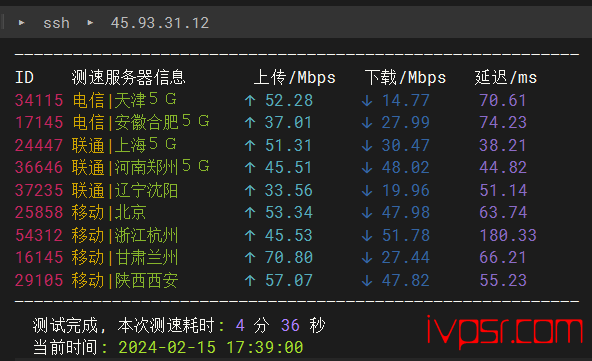The width and height of the screenshot is (592, 361).
Task: Click the 延迟/ms column header
Action: (506, 77)
